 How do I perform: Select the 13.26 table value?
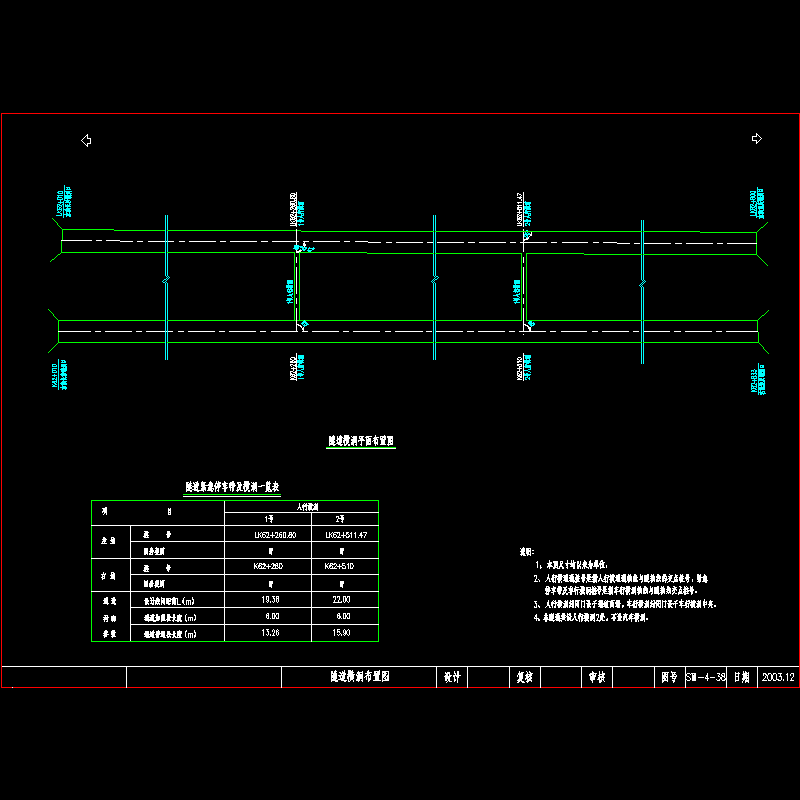click(269, 633)
